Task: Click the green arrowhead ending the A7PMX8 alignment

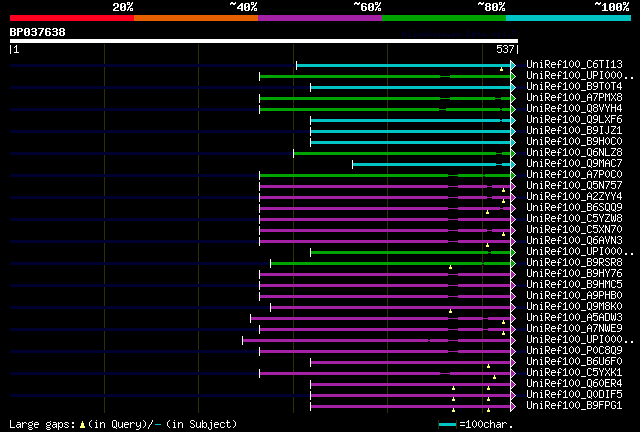Action: (513, 98)
